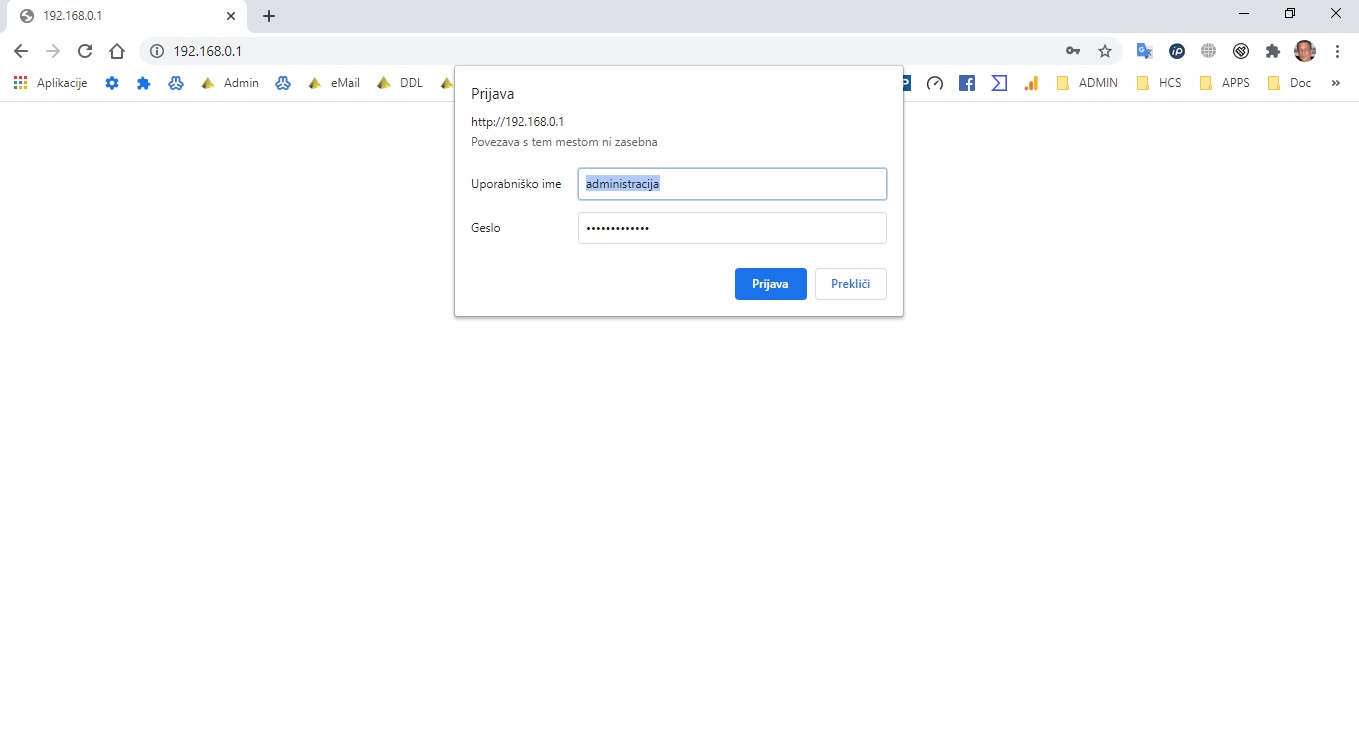
Task: Click the address bar URL
Action: coord(208,51)
